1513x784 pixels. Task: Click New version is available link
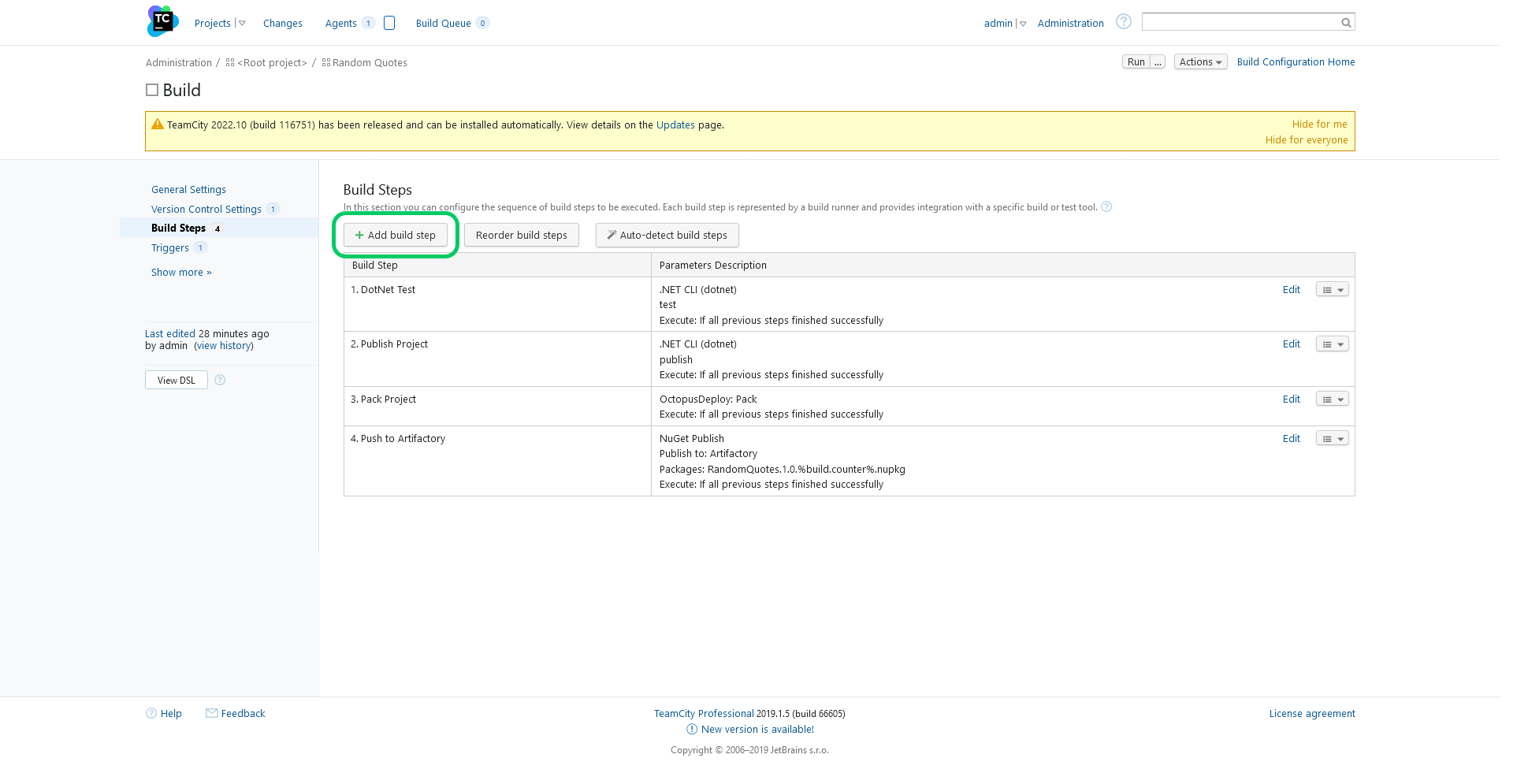(x=758, y=729)
